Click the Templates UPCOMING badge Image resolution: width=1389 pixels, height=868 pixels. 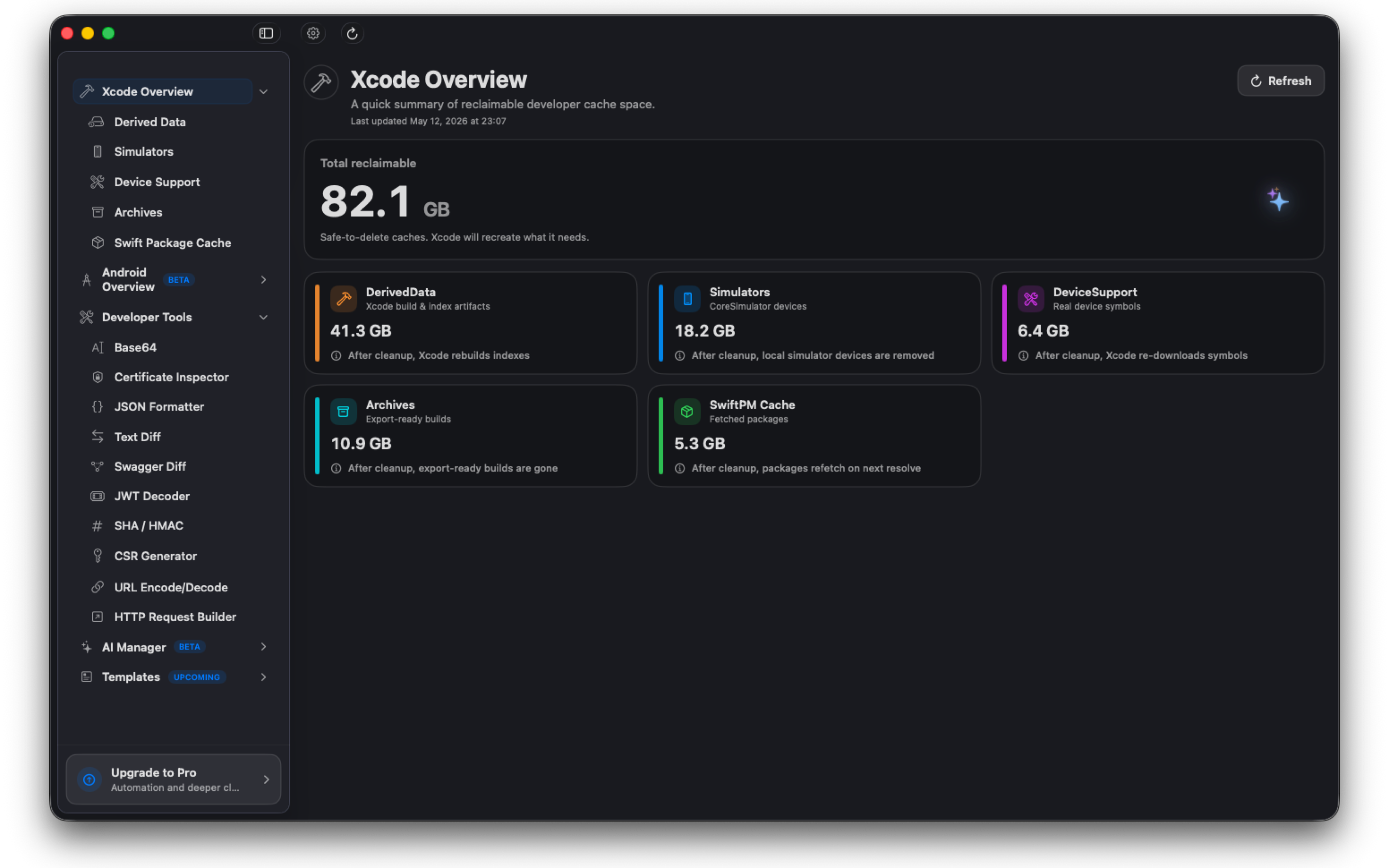coord(196,677)
